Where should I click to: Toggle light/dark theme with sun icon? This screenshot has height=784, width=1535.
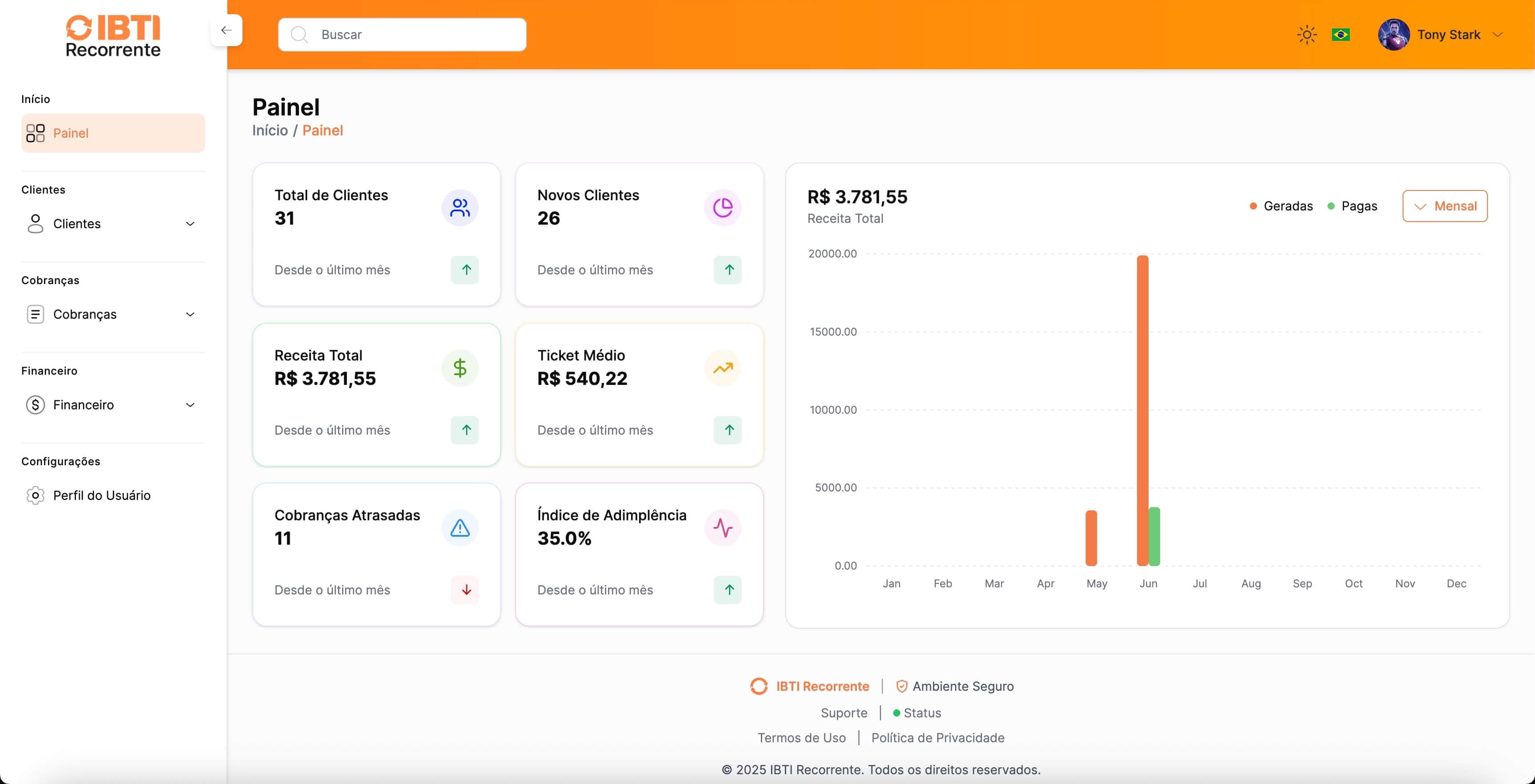point(1306,35)
